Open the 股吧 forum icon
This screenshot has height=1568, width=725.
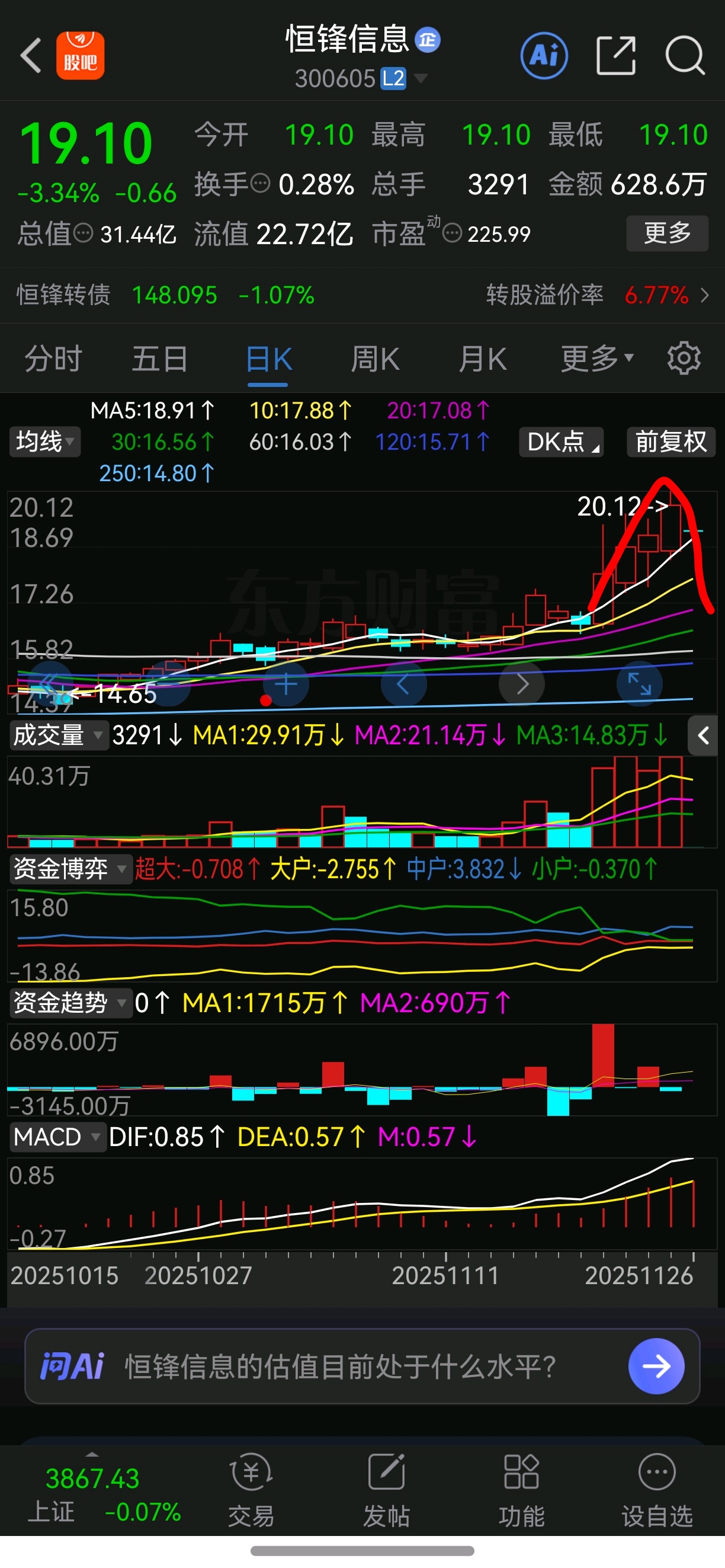81,55
